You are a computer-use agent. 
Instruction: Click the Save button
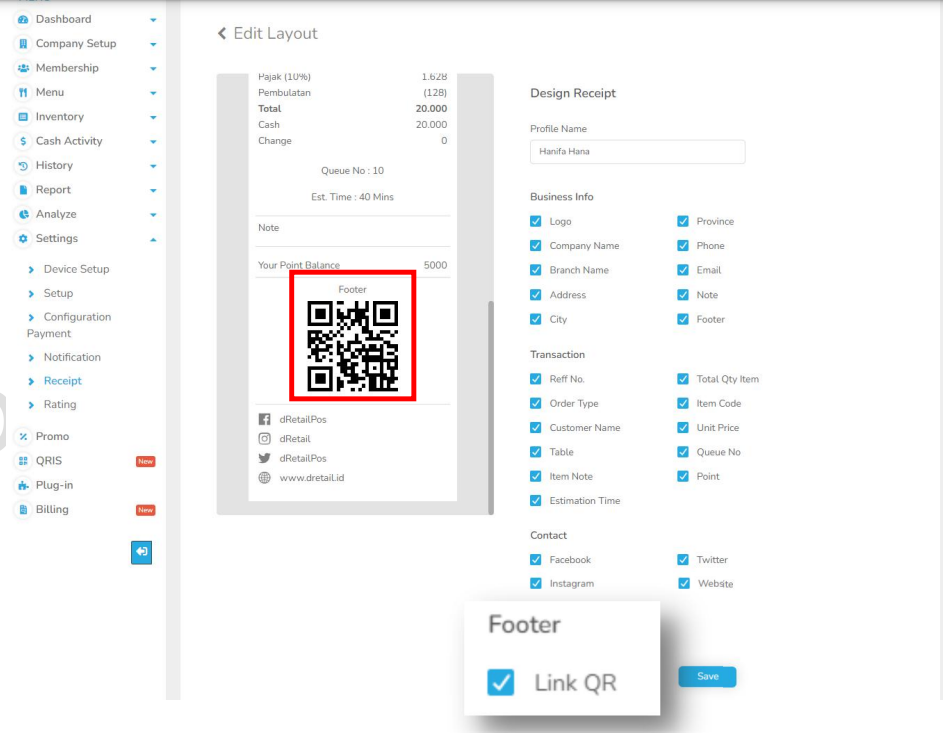point(707,676)
